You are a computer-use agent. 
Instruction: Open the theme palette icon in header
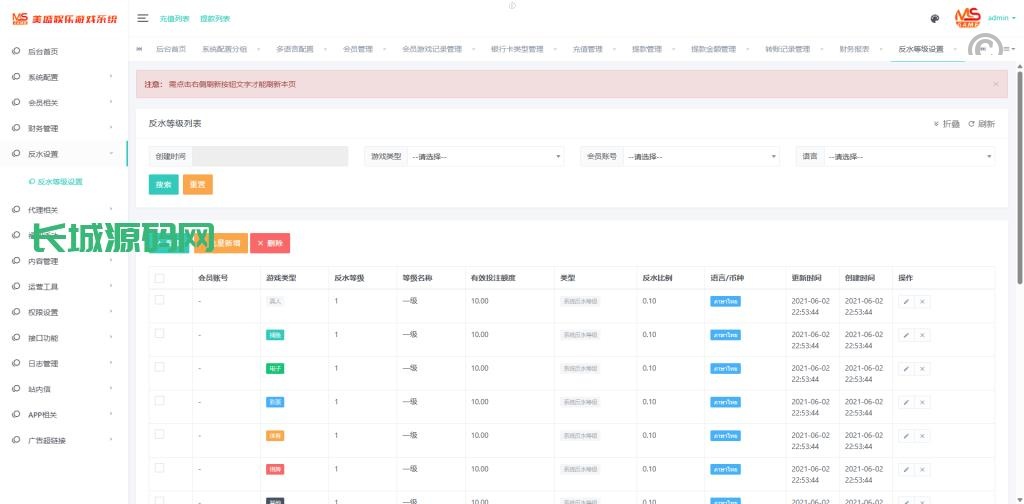934,18
